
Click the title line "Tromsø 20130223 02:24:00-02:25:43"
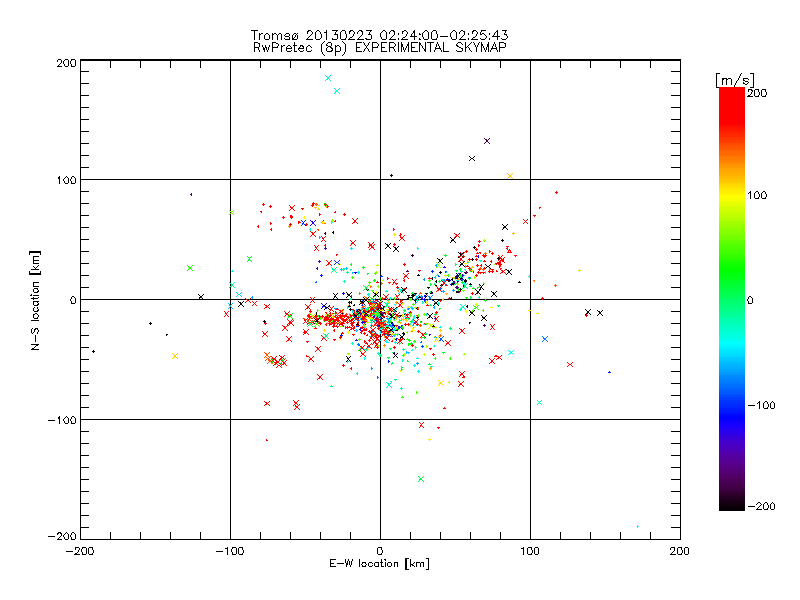[x=379, y=35]
